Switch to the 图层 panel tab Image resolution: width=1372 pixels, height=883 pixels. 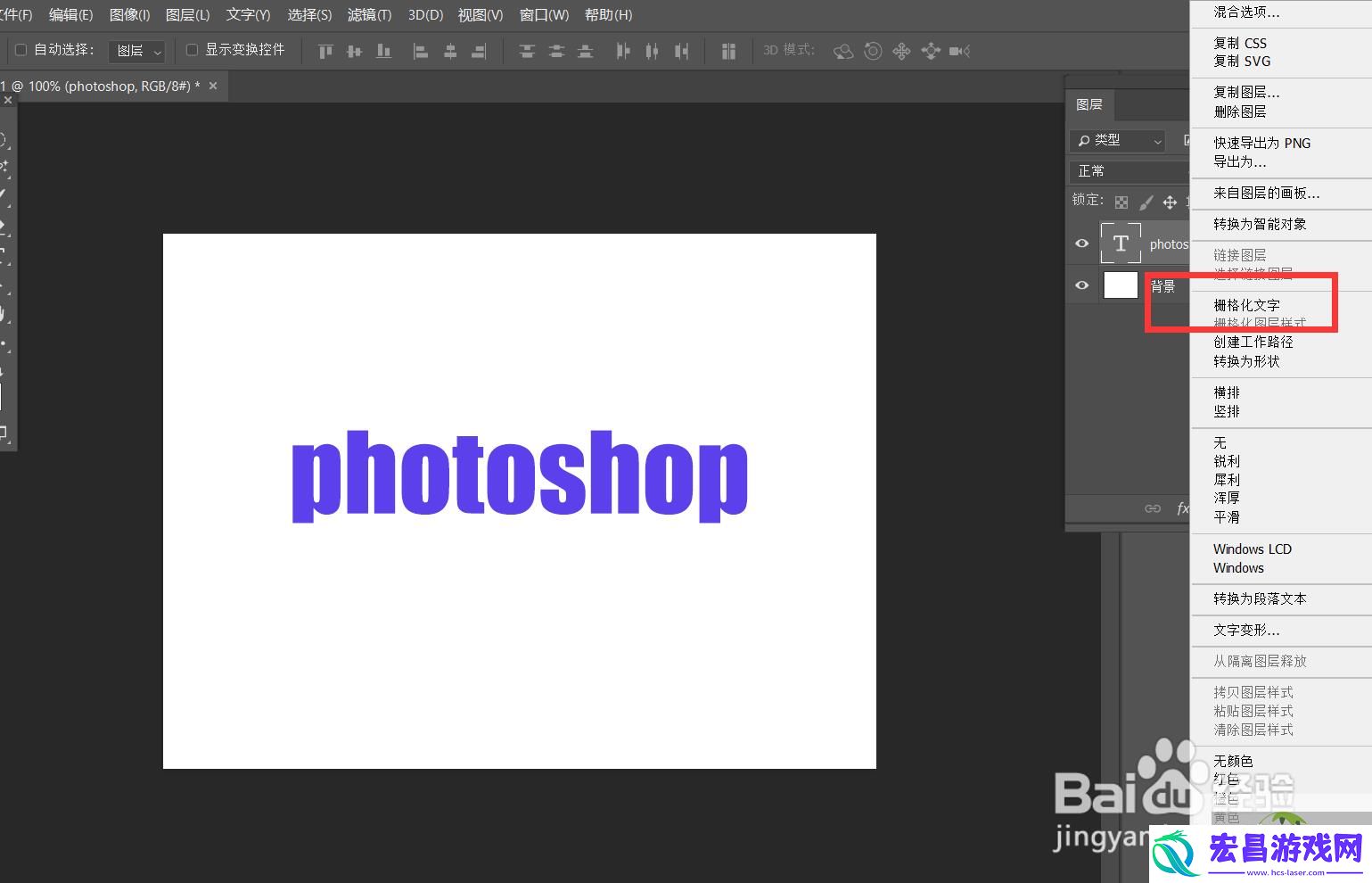1089,104
